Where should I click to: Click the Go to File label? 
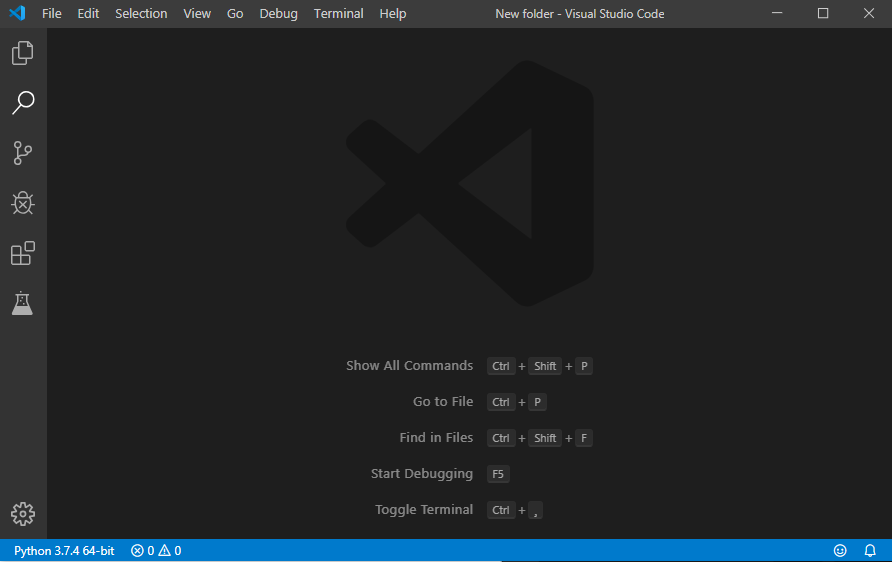point(443,402)
